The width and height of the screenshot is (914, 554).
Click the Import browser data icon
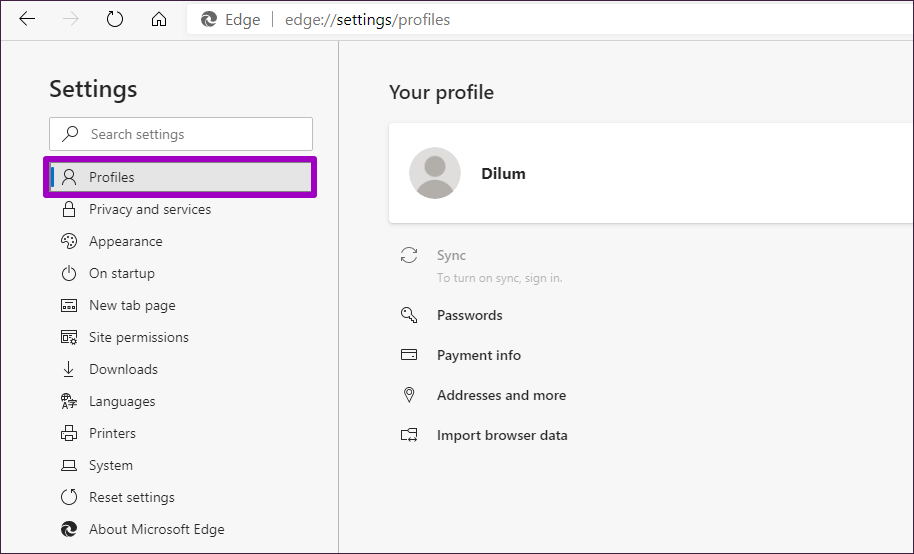[409, 435]
